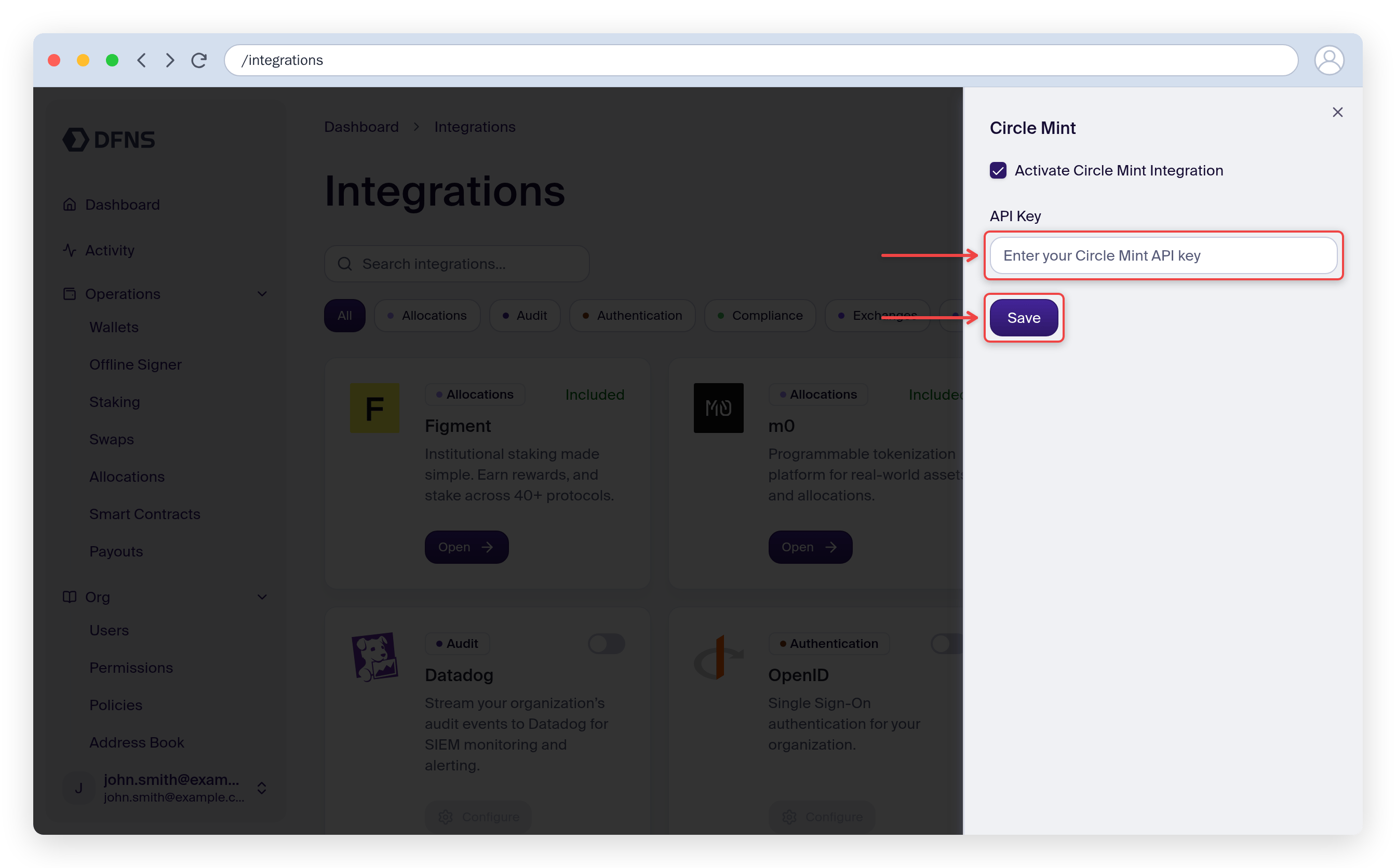Screen dimensions: 1396x868
Task: Click the Allocations tag on Figment card
Action: click(x=475, y=395)
